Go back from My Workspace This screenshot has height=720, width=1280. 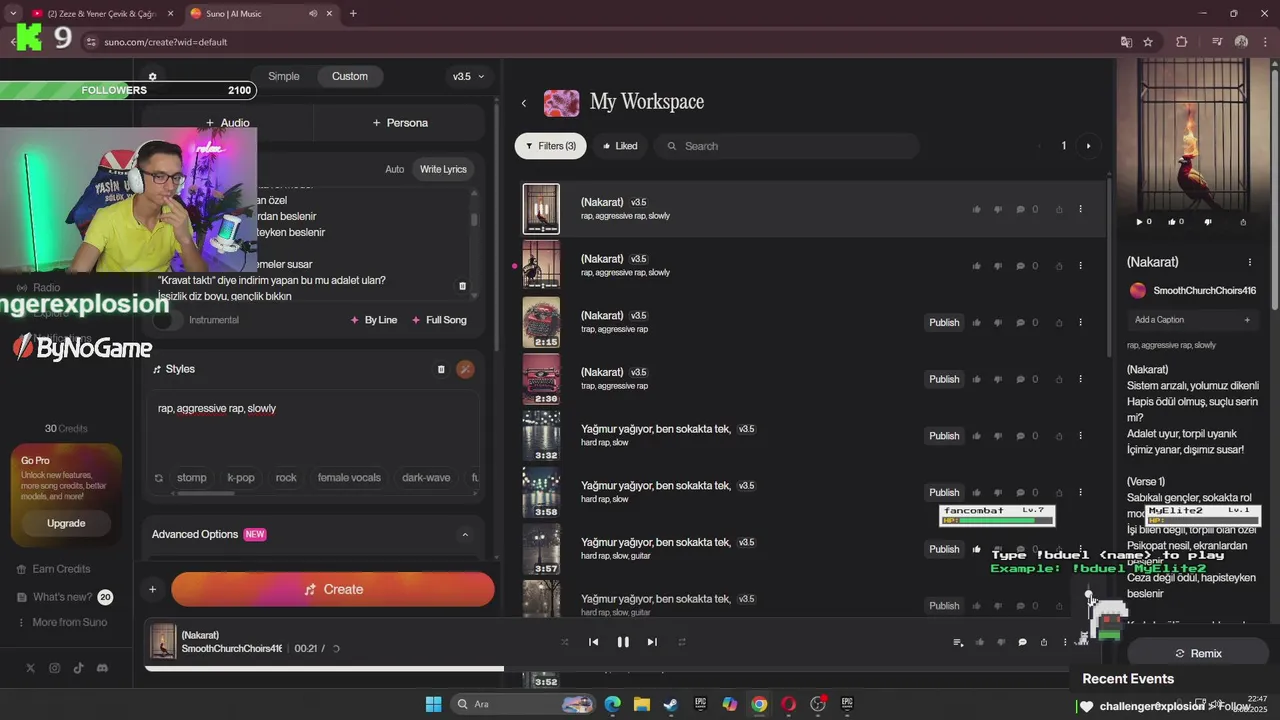[523, 103]
